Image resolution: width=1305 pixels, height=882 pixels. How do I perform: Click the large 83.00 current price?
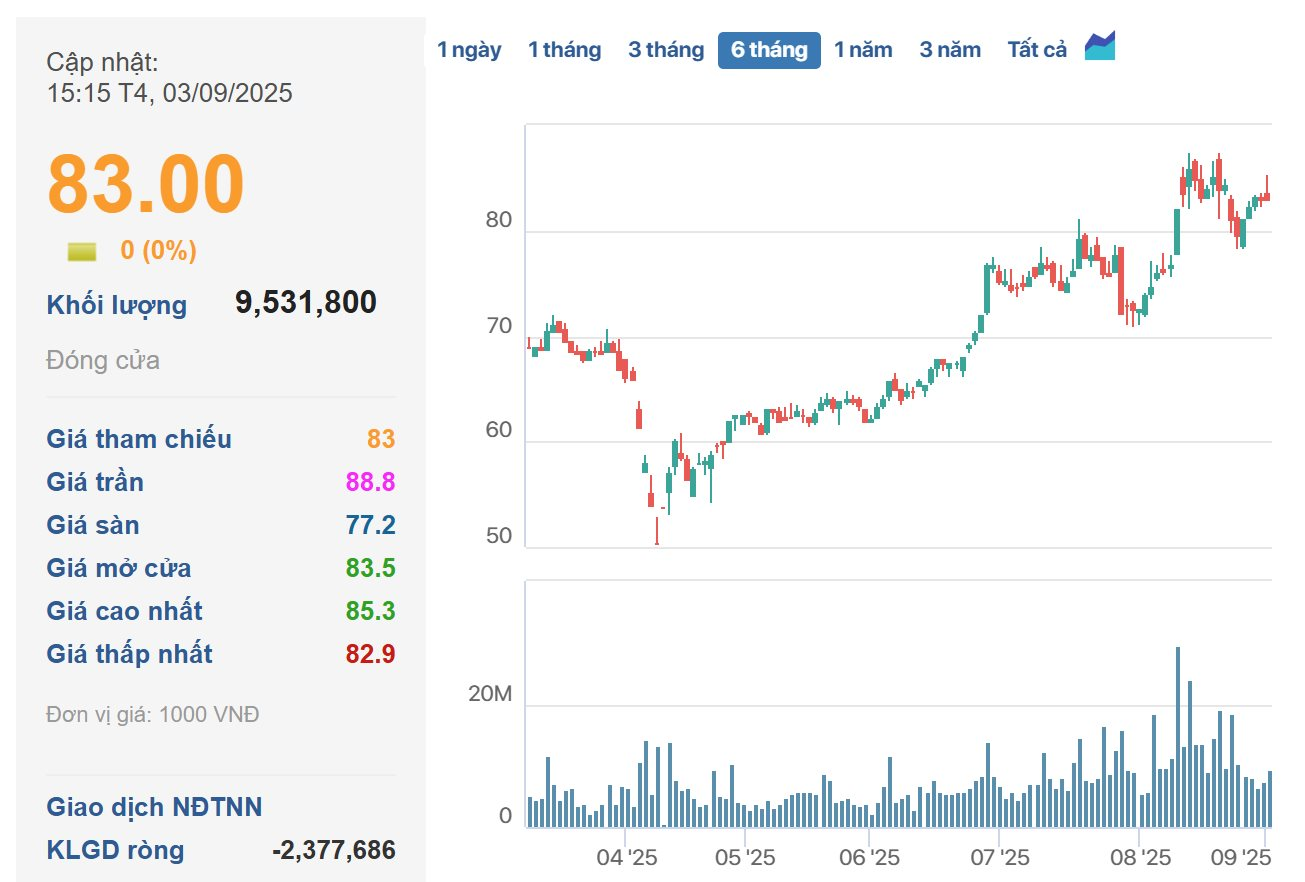[x=146, y=185]
